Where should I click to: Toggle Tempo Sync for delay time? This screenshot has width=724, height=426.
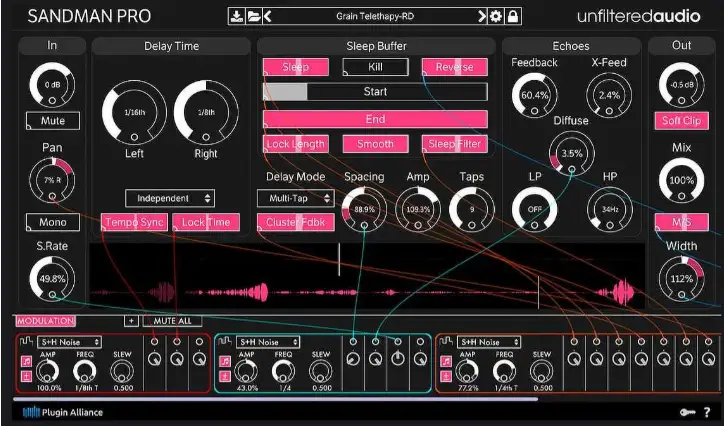134,222
